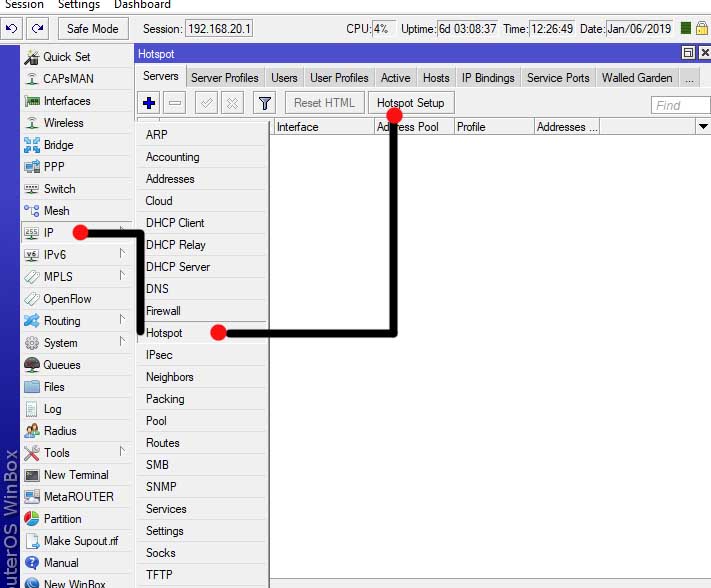The height and width of the screenshot is (588, 711).
Task: Open Switch in sidebar
Action: pyautogui.click(x=76, y=189)
